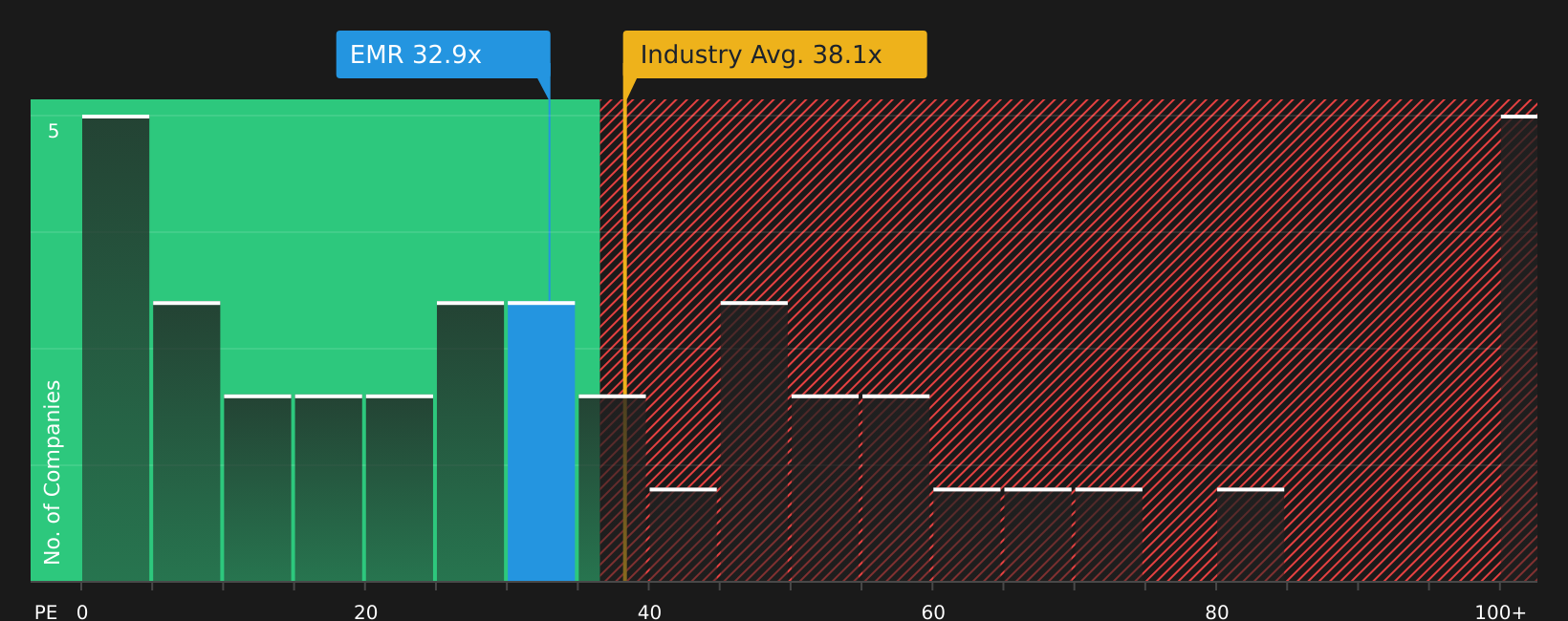Click the PE 10-15 histogram bar
This screenshot has width=1568, height=621.
click(x=257, y=488)
